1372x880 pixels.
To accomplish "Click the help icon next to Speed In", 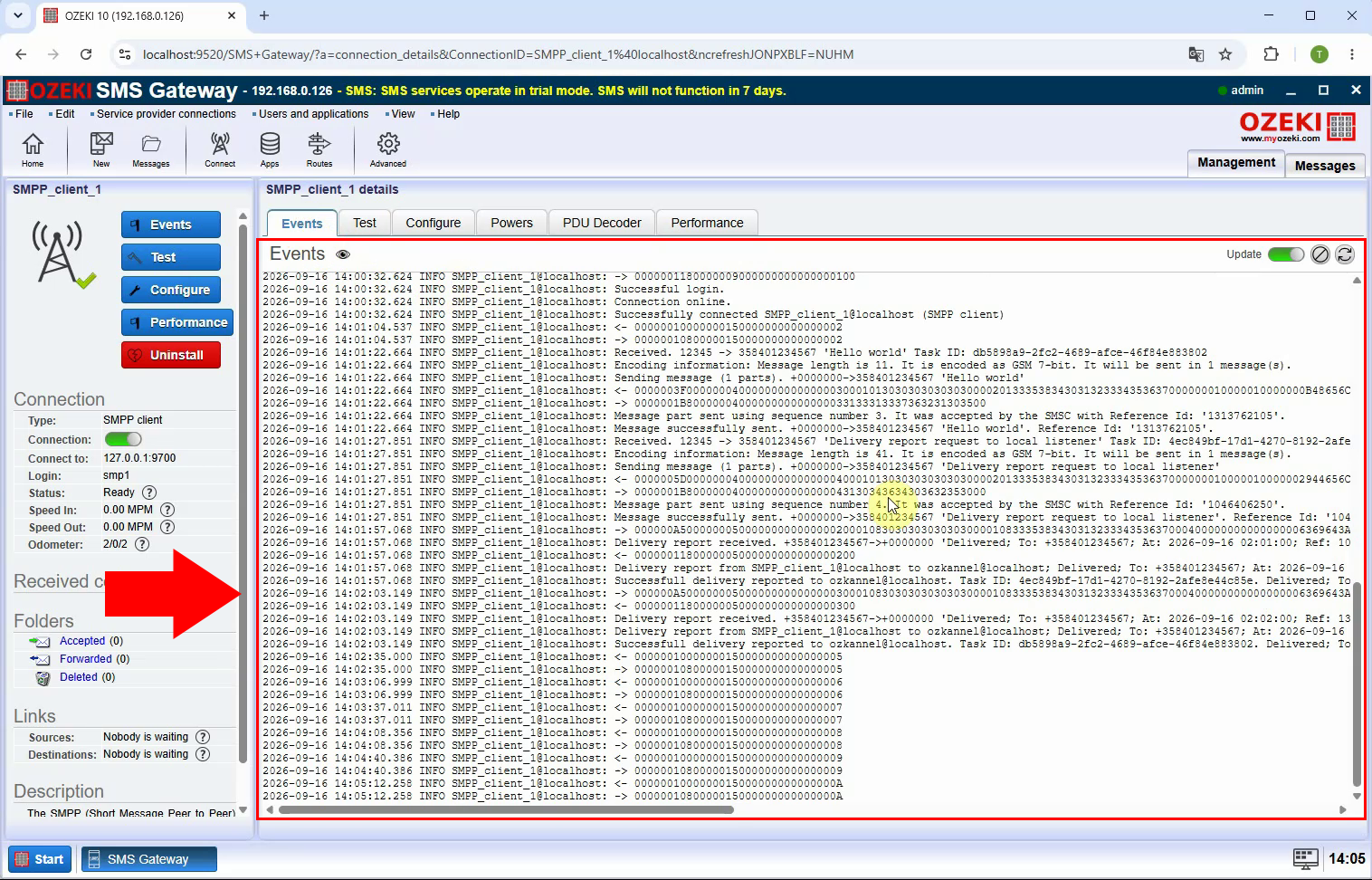I will (167, 510).
